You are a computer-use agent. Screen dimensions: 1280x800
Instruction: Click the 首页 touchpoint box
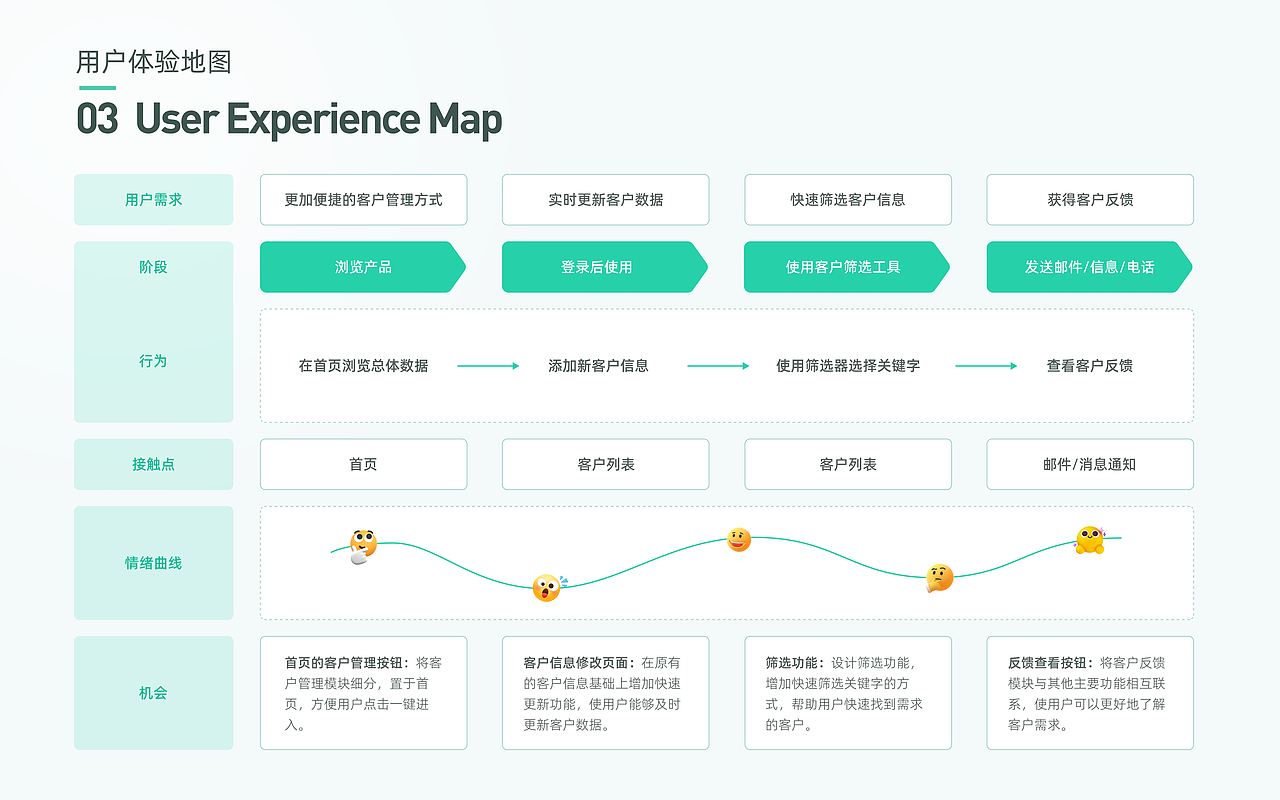click(x=363, y=464)
